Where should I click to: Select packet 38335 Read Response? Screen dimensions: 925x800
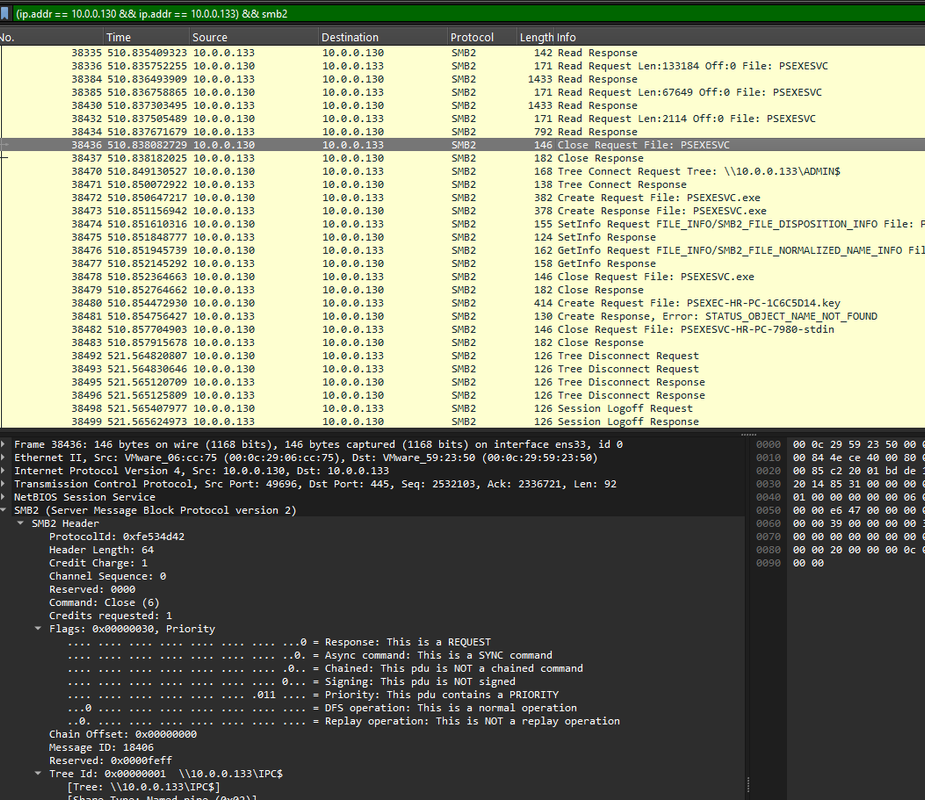click(x=462, y=53)
